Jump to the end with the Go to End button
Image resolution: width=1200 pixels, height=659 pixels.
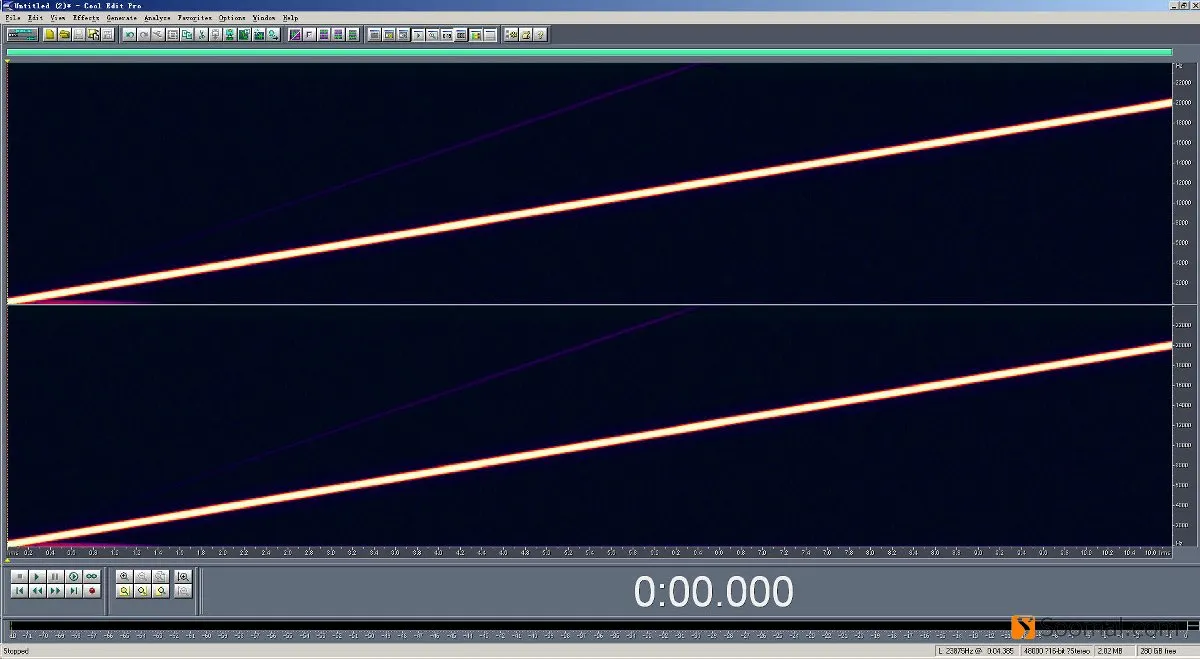[73, 591]
